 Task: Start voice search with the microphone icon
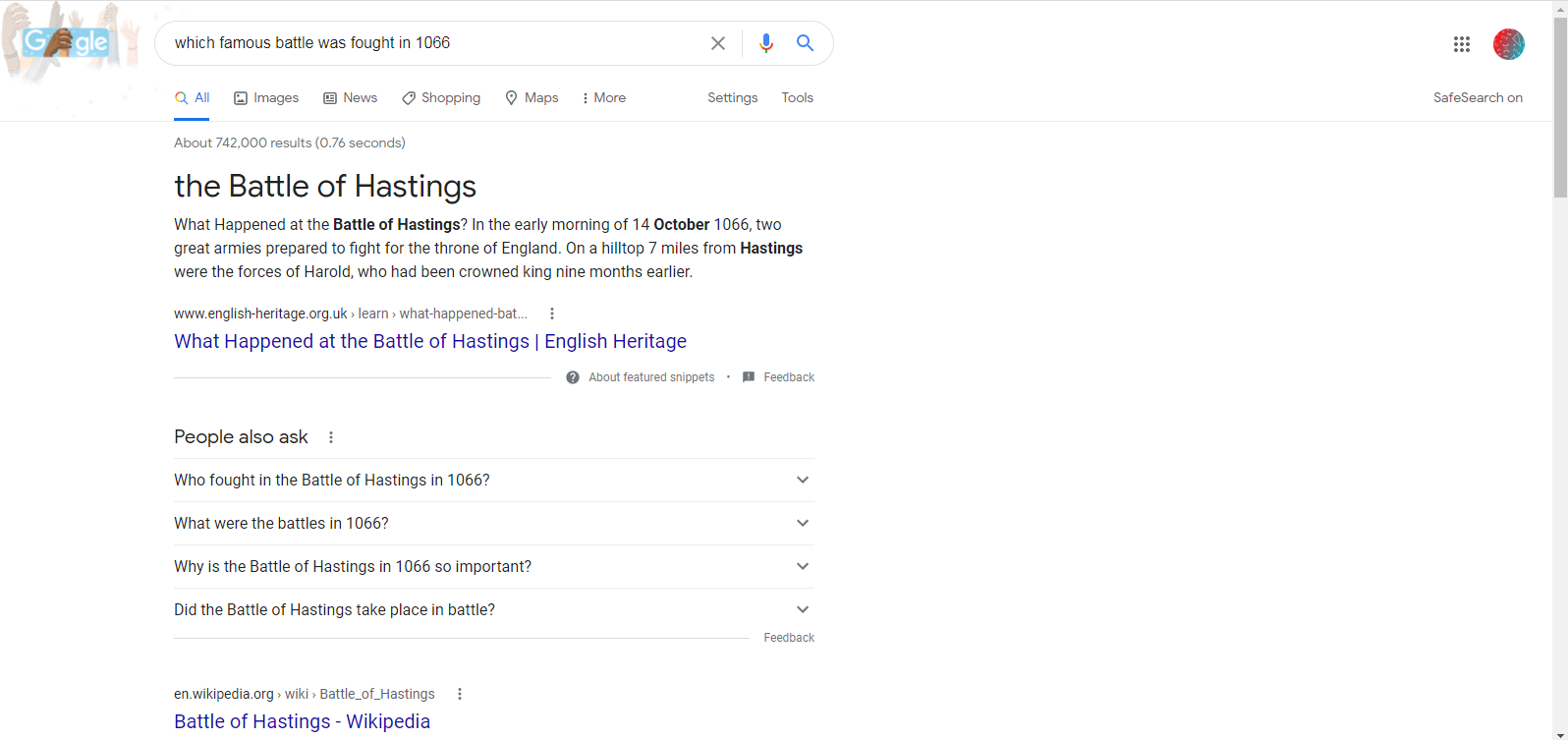[766, 43]
